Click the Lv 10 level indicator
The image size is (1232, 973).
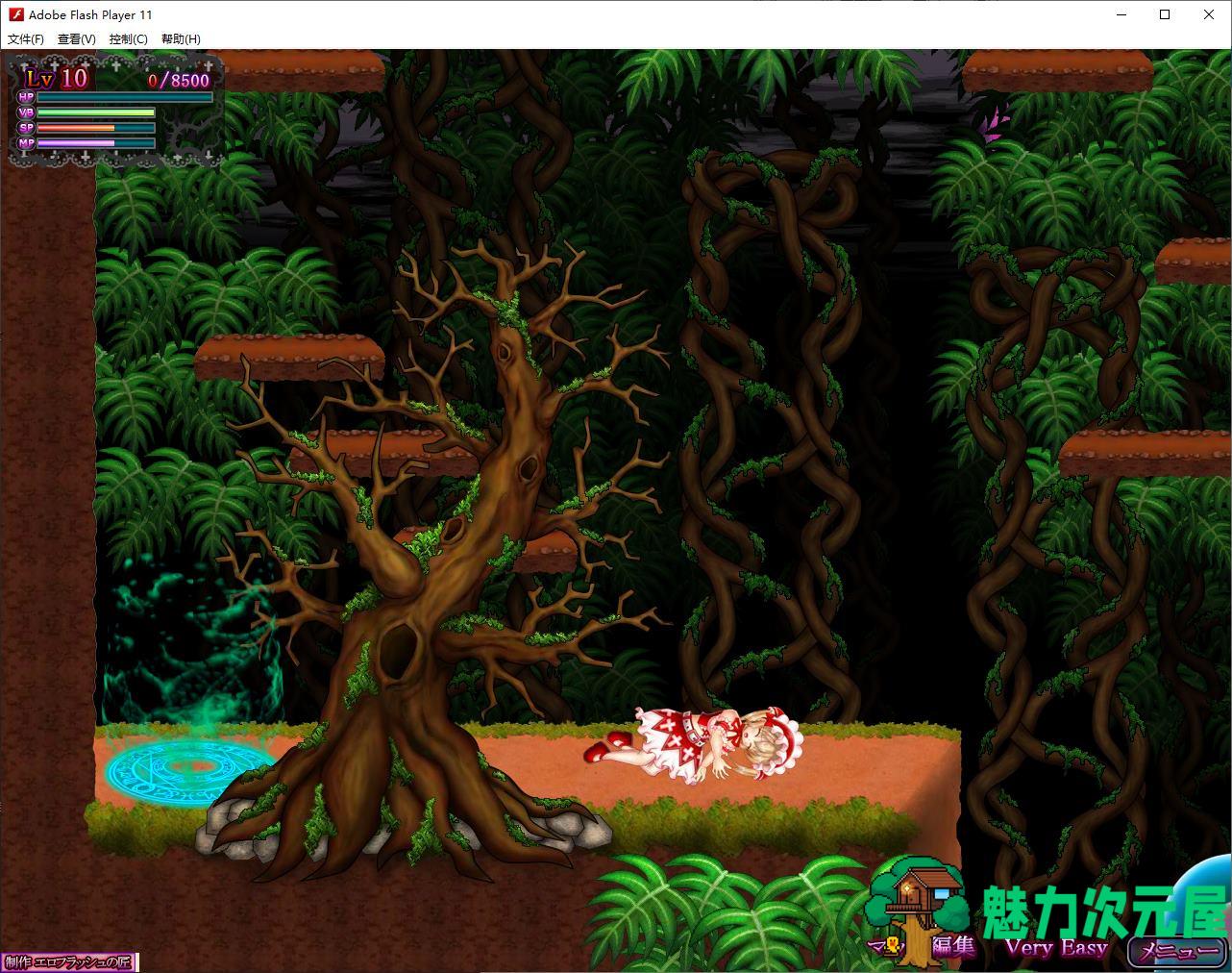(x=56, y=78)
